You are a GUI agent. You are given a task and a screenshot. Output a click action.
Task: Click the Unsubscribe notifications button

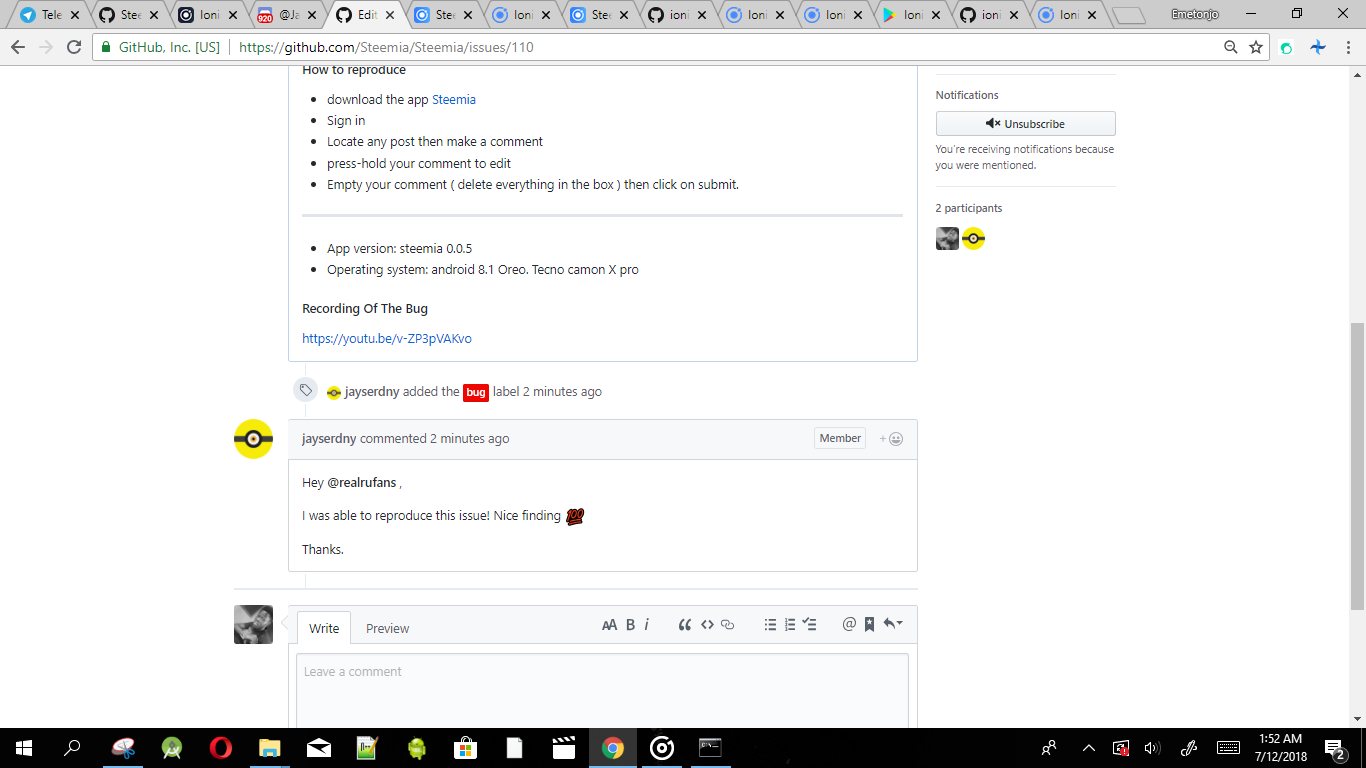[1025, 124]
